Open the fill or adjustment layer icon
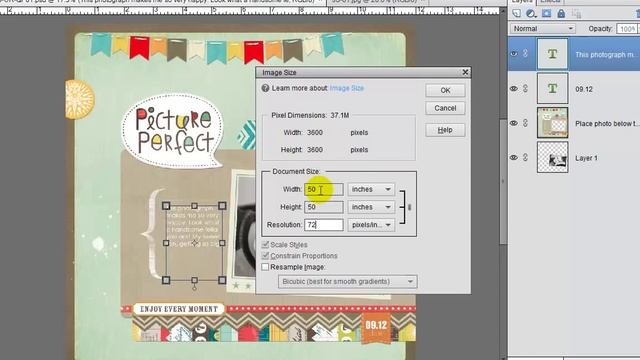Image resolution: width=640 pixels, height=360 pixels. 531,13
